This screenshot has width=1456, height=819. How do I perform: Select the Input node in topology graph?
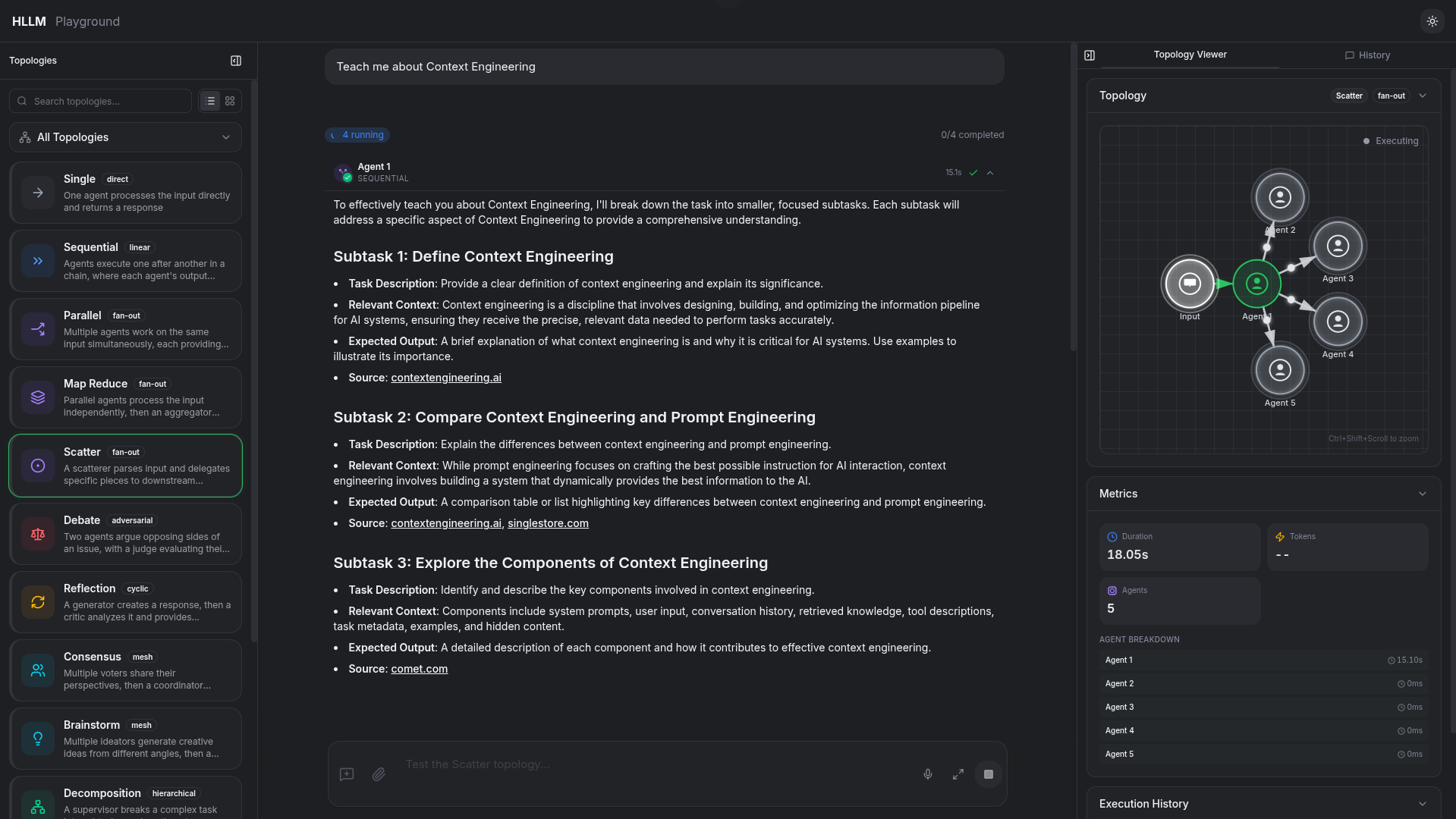[1189, 284]
